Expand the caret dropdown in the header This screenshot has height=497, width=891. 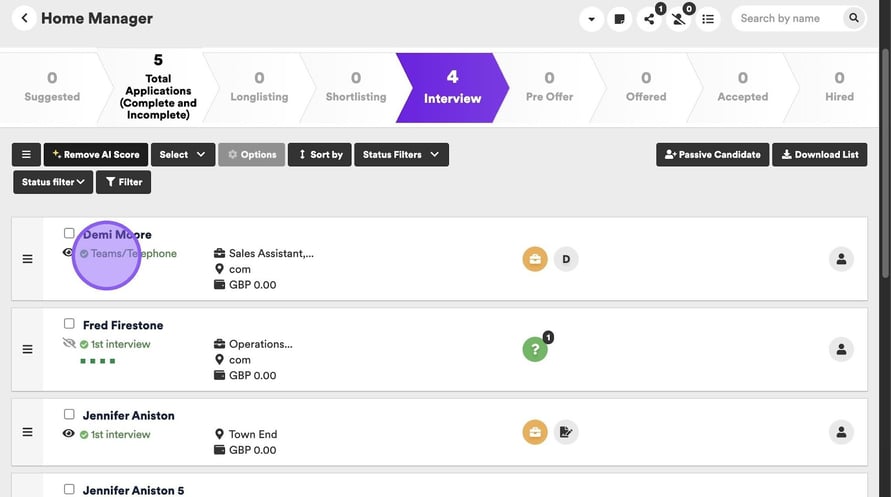tap(591, 19)
